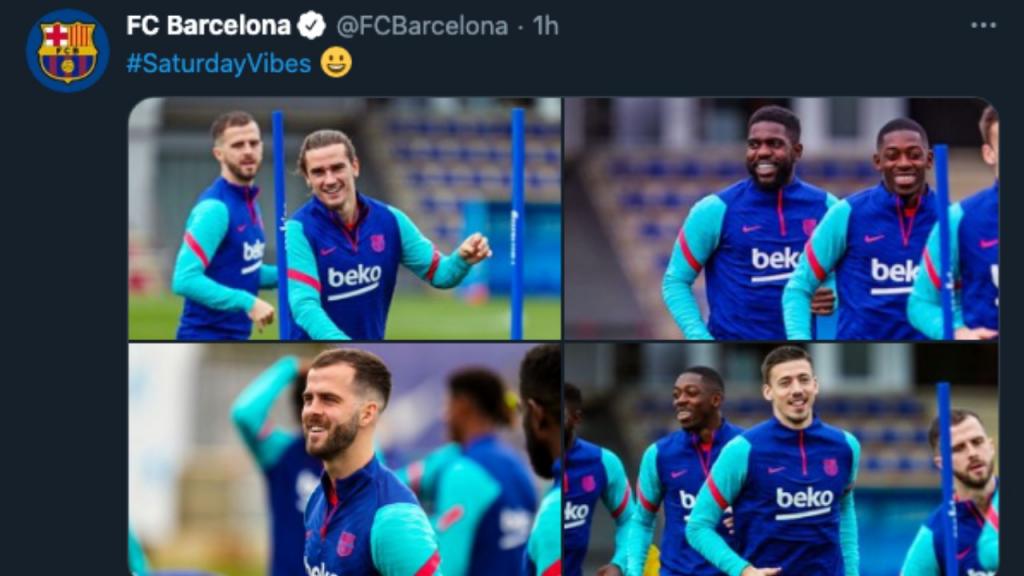The height and width of the screenshot is (576, 1024).
Task: Click beko logo on top-right photo's left player
Action: pyautogui.click(x=775, y=261)
